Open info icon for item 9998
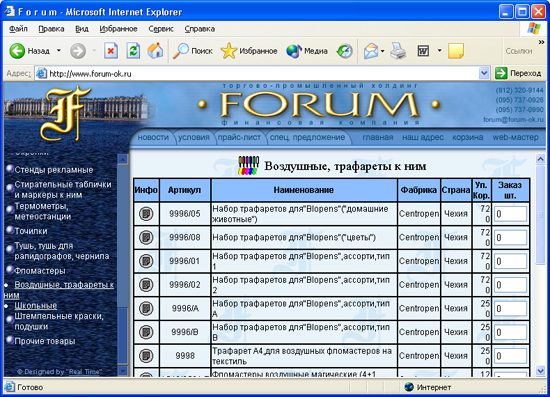Viewport: 550px width, 397px height. (x=146, y=356)
